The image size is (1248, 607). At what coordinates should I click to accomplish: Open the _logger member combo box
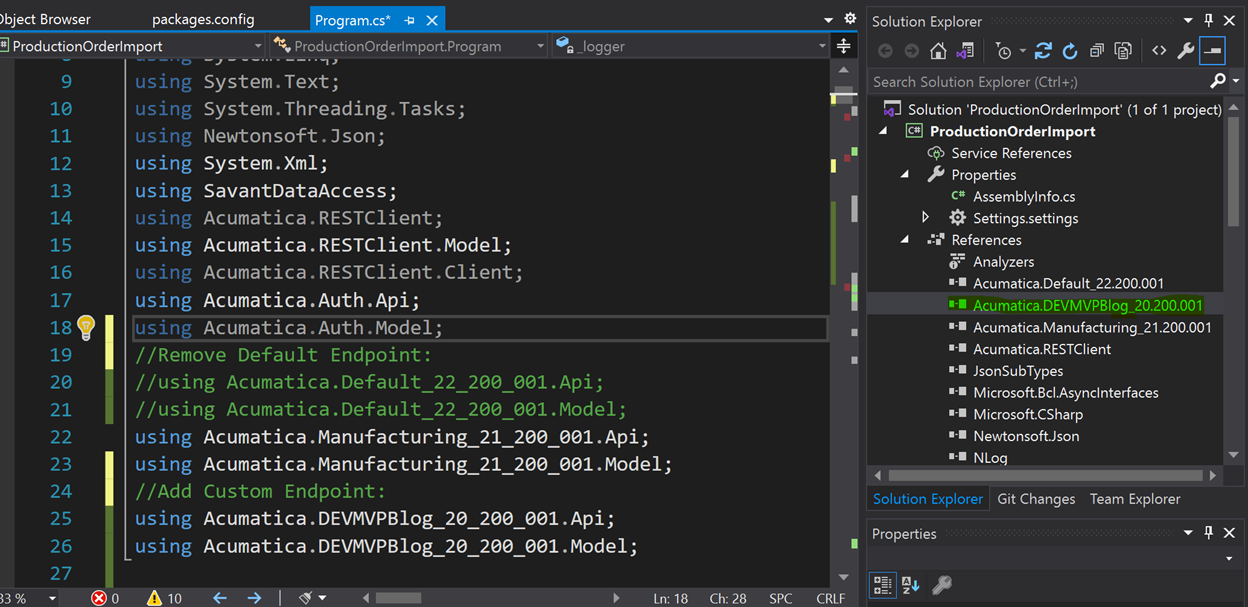click(691, 46)
